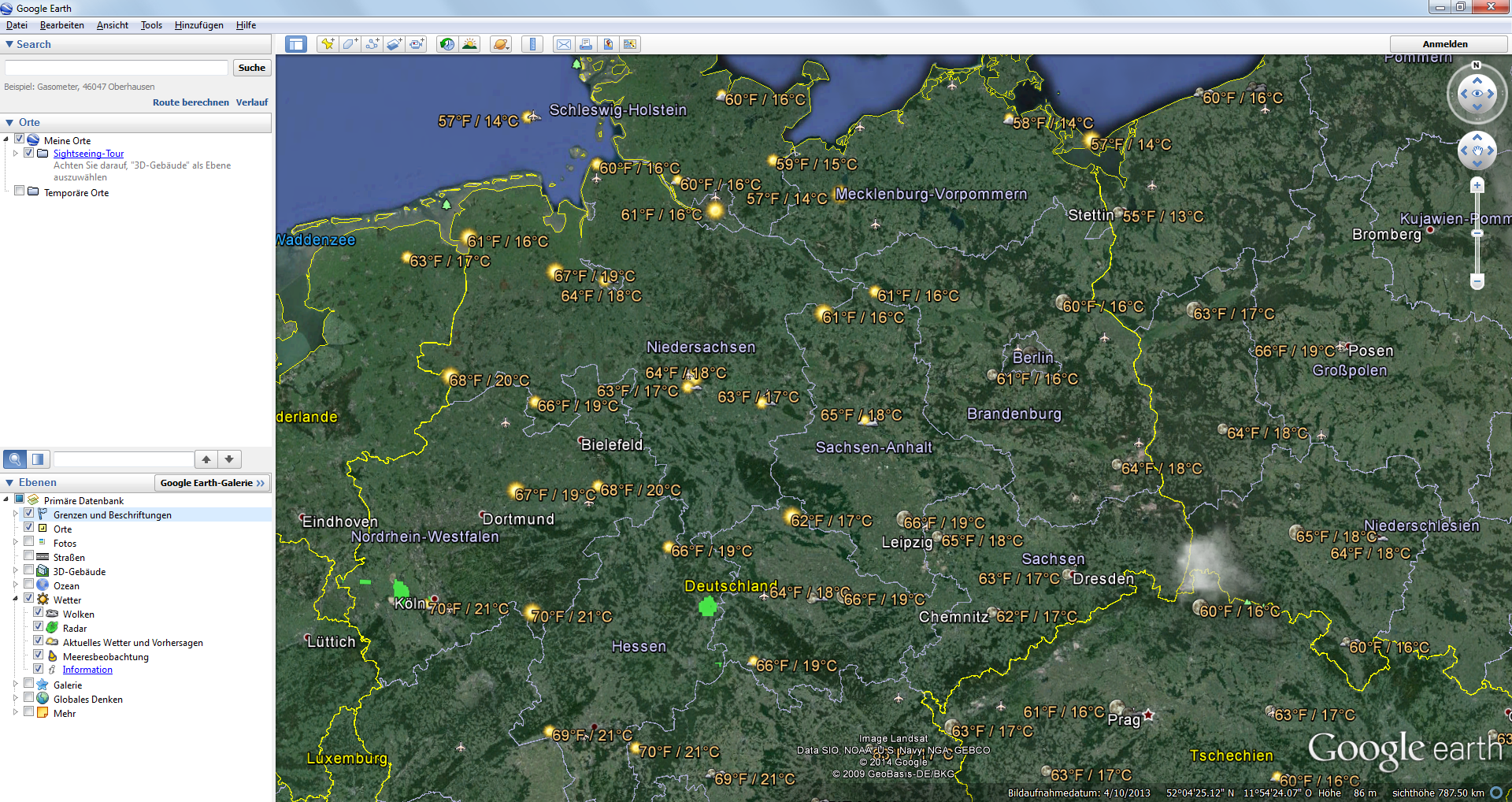Viewport: 1512px width, 802px height.
Task: Enable the Straßen layer
Action: [29, 555]
